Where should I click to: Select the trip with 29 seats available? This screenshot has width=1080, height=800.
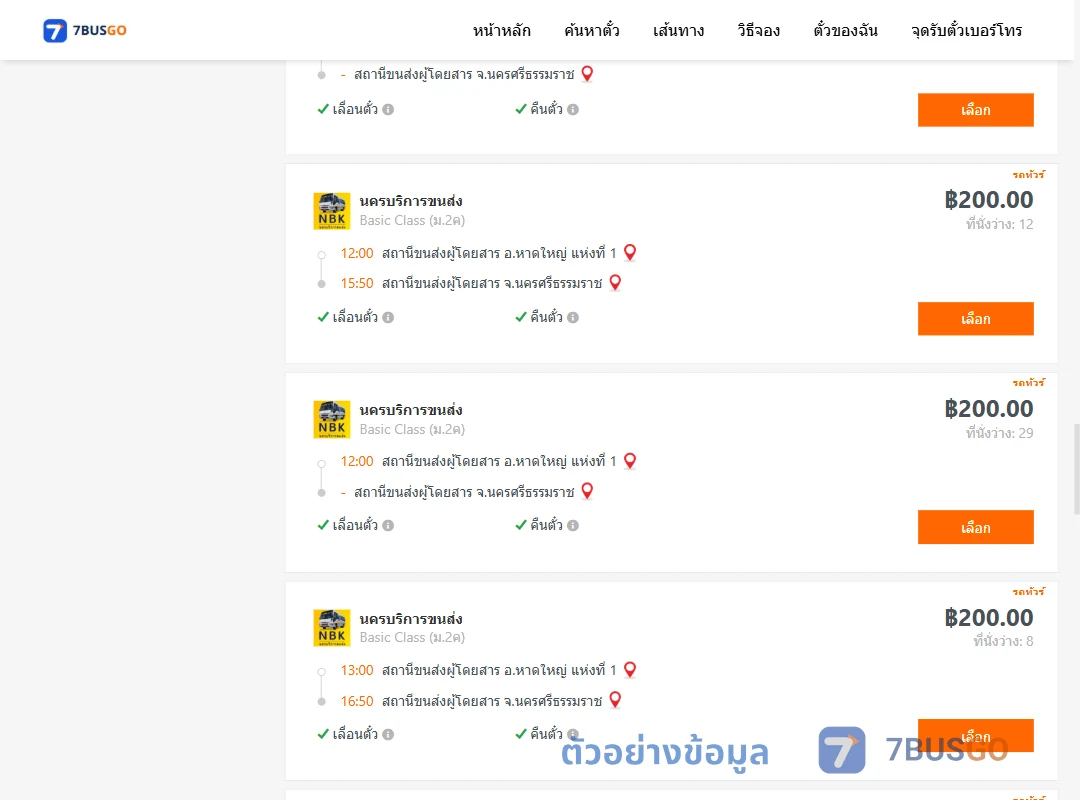tap(975, 527)
